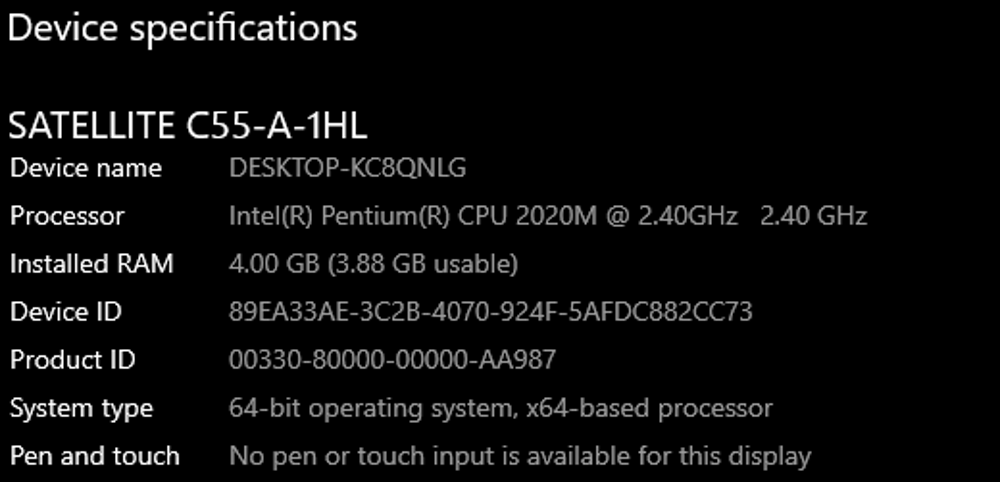Click the Pen and touch label

coord(95,457)
